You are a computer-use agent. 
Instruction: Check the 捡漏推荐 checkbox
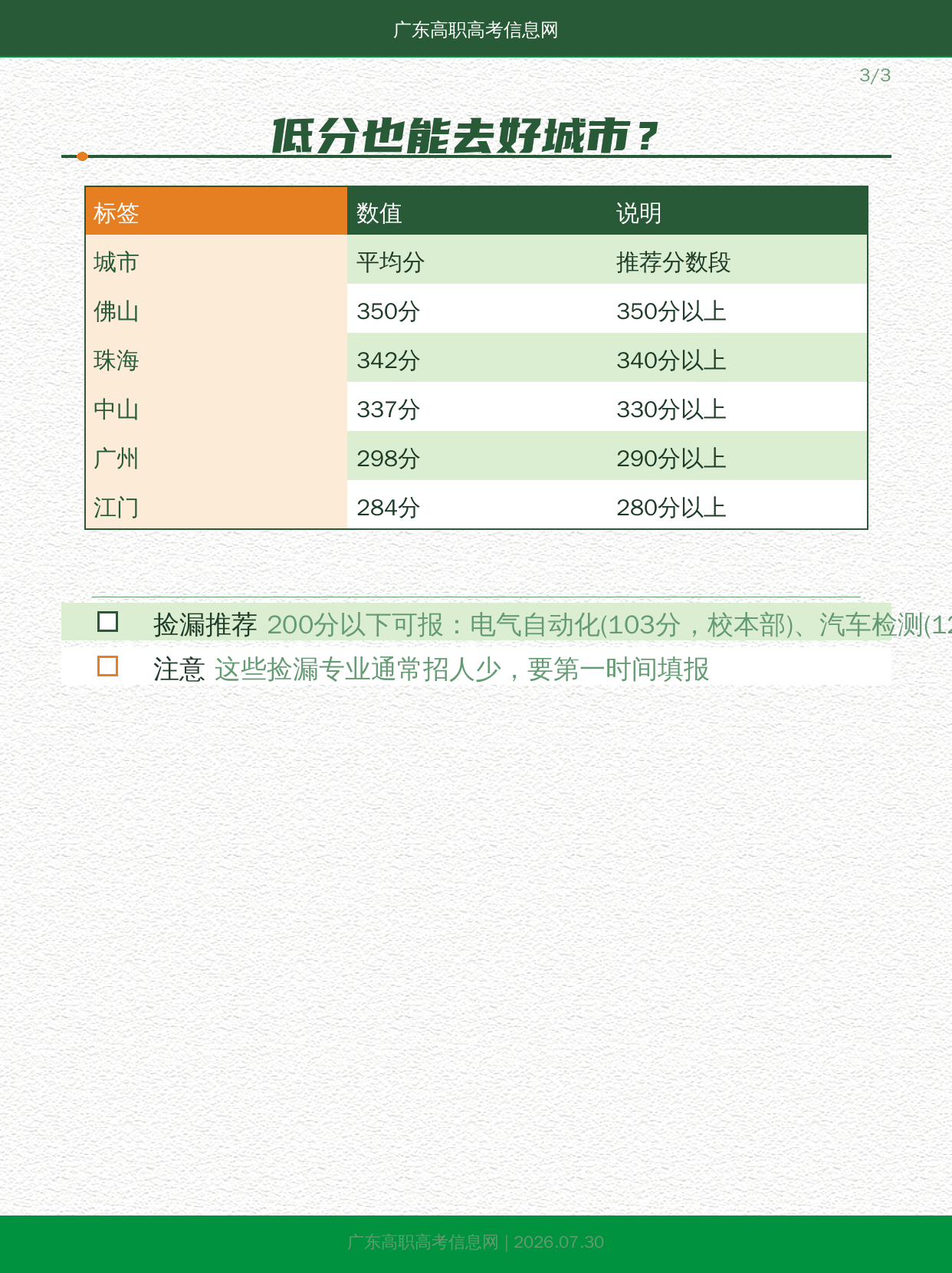click(x=107, y=622)
